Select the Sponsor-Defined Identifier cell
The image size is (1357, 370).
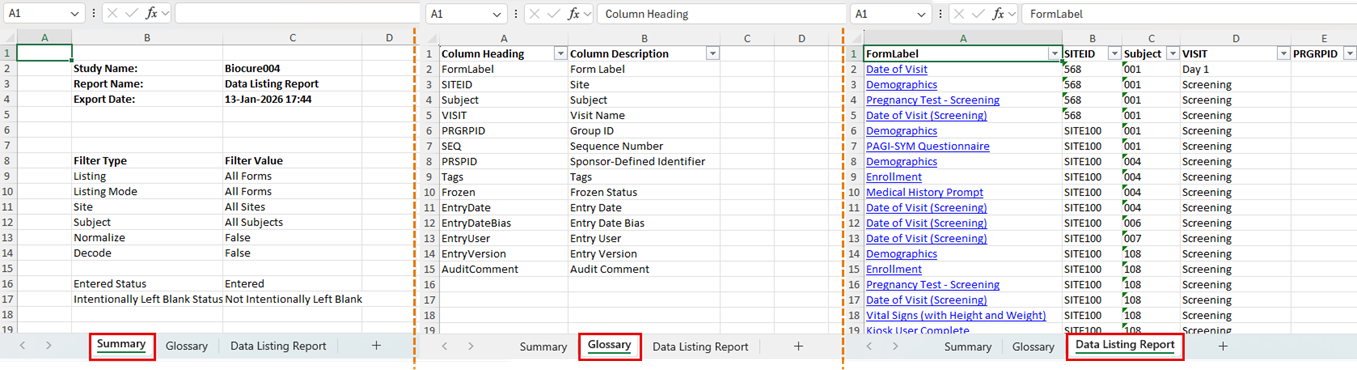644,161
